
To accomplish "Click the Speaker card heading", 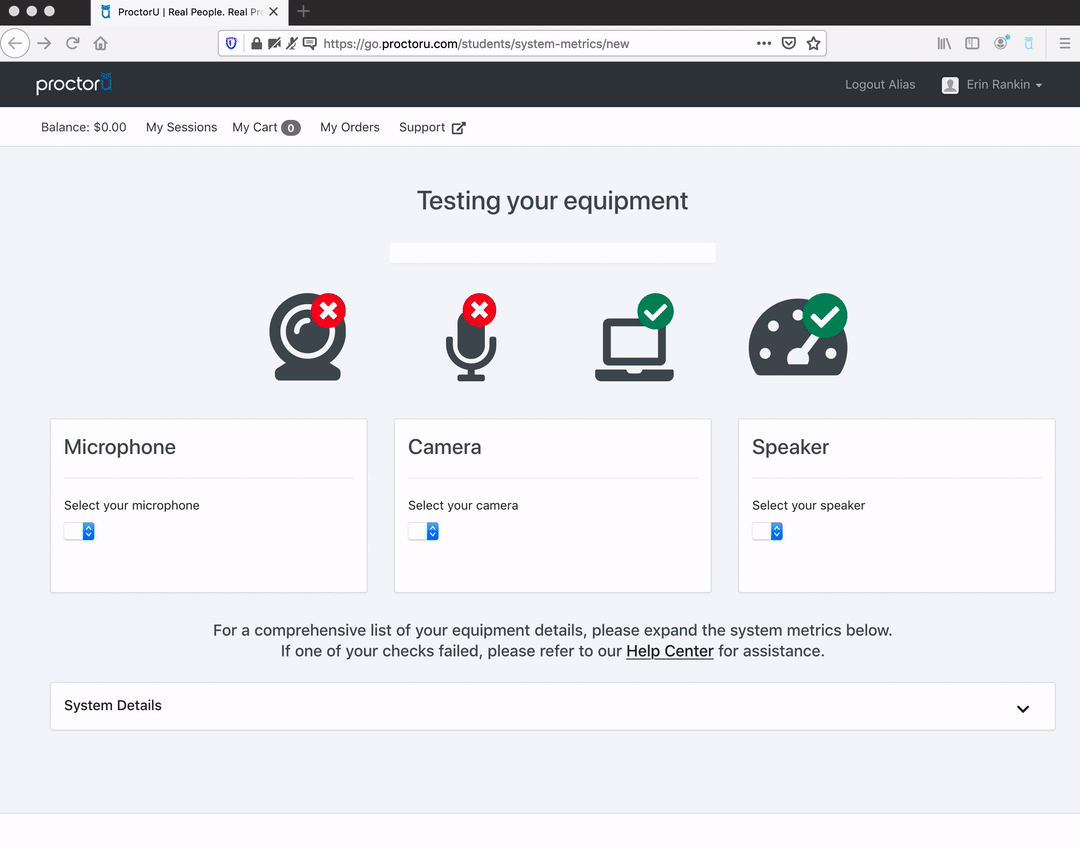I will (x=790, y=447).
